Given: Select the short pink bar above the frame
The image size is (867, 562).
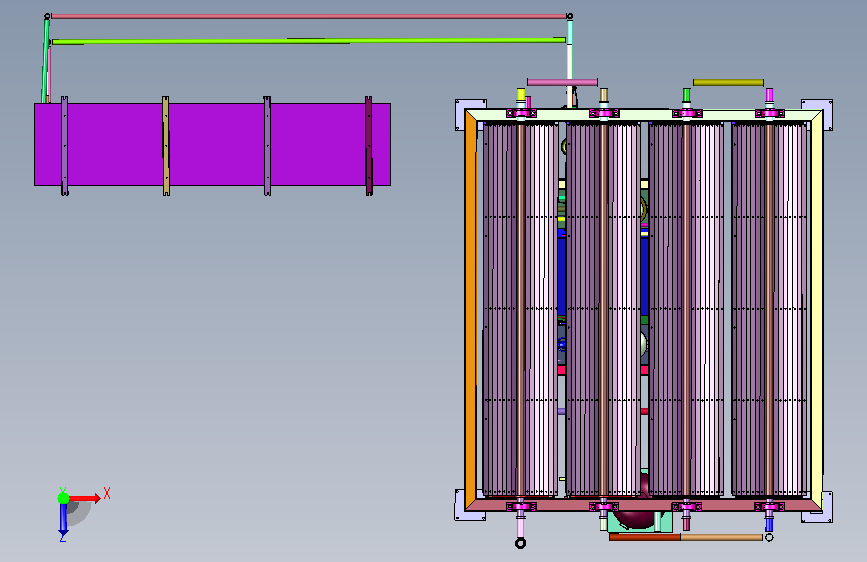Looking at the screenshot, I should (x=562, y=82).
